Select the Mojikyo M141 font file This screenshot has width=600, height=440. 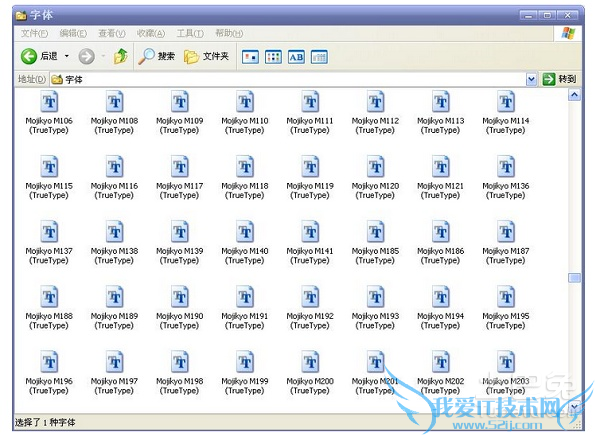(x=310, y=243)
